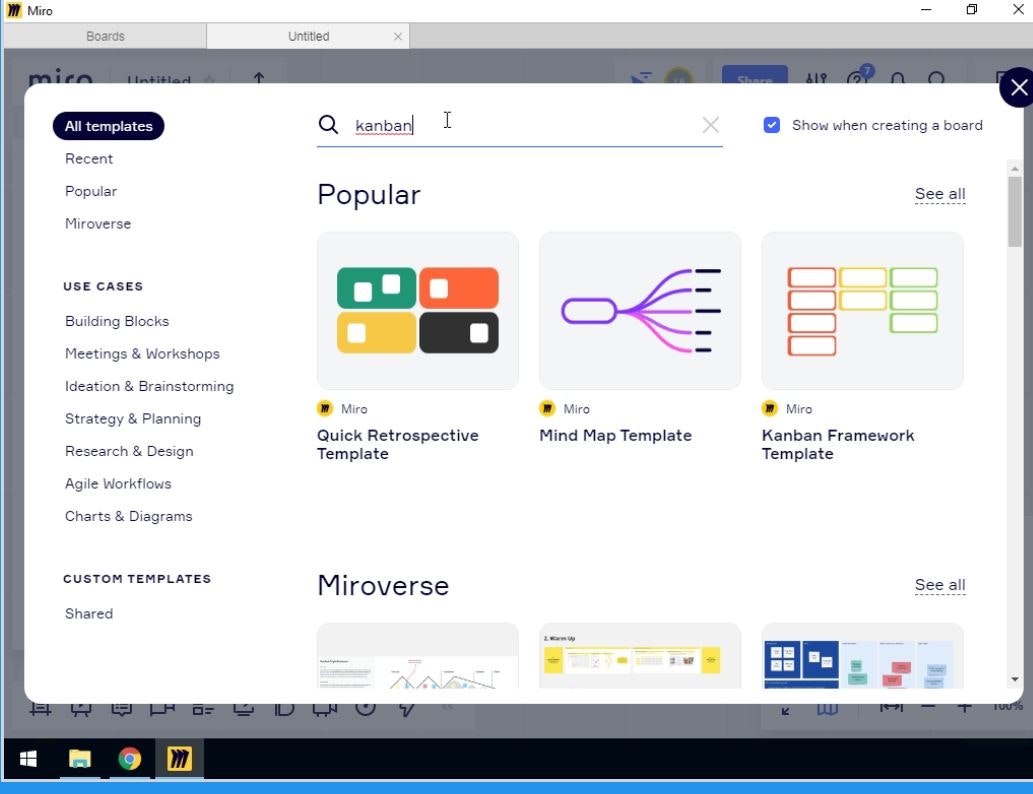Screen dimensions: 1033x794
Task: Pick the Kanban Framework template thumbnail
Action: point(862,310)
